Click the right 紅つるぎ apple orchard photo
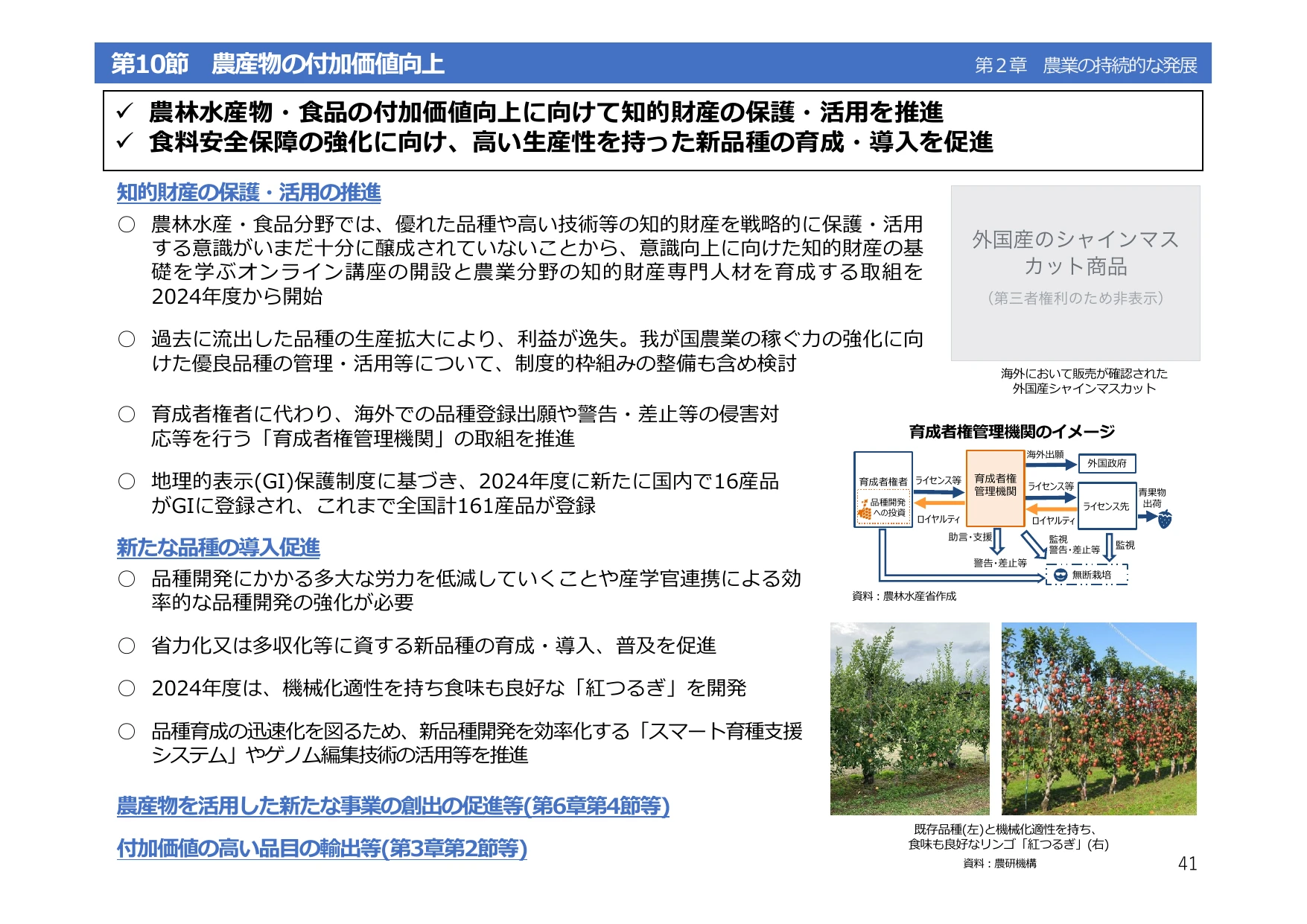Image resolution: width=1307 pixels, height=924 pixels. click(1099, 719)
